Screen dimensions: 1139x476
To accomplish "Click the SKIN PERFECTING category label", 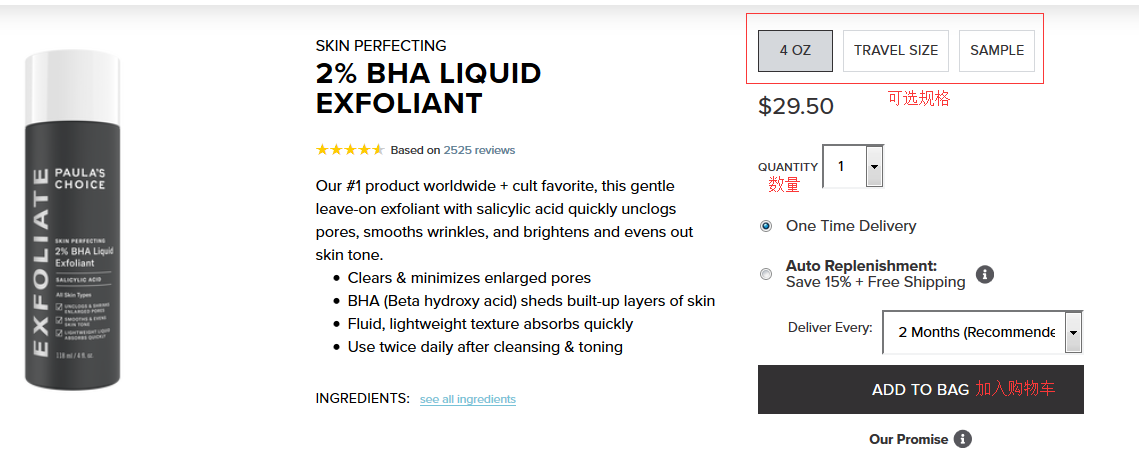I will [x=381, y=46].
